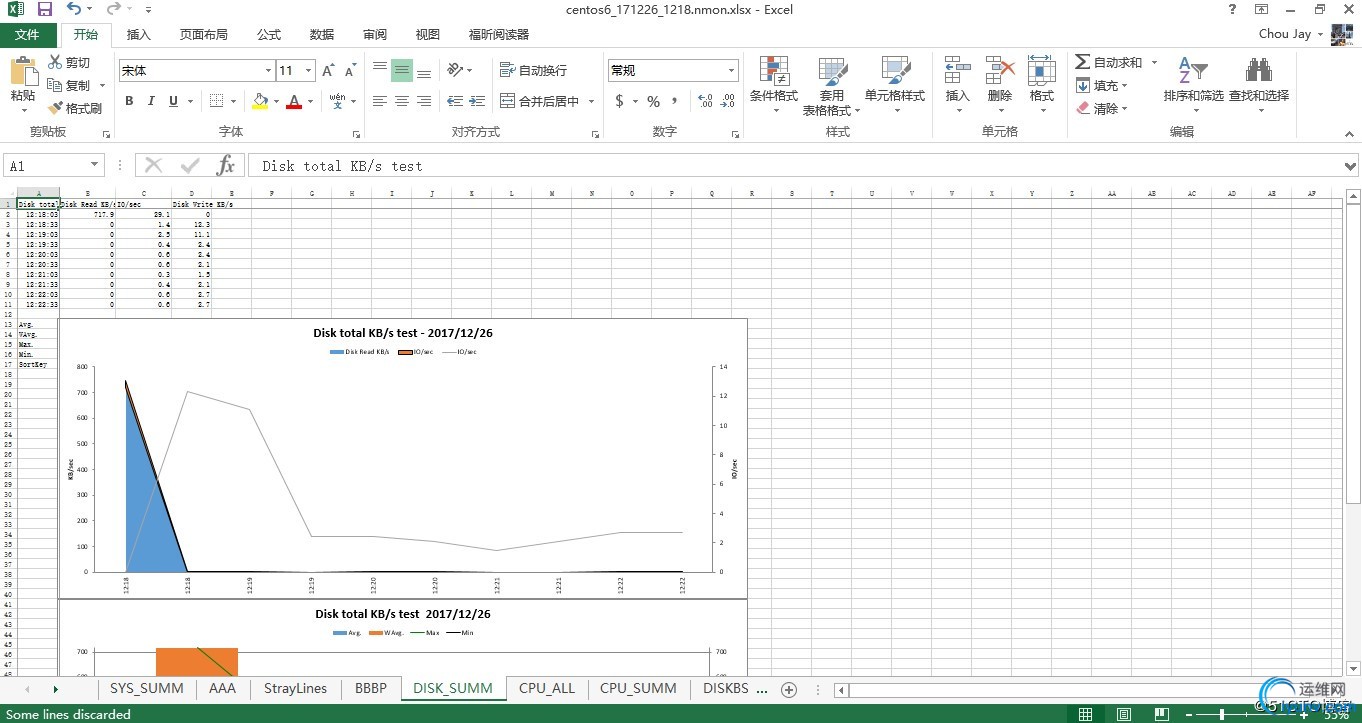Open the font name dropdown 宋体
The image size is (1362, 723).
click(x=268, y=70)
